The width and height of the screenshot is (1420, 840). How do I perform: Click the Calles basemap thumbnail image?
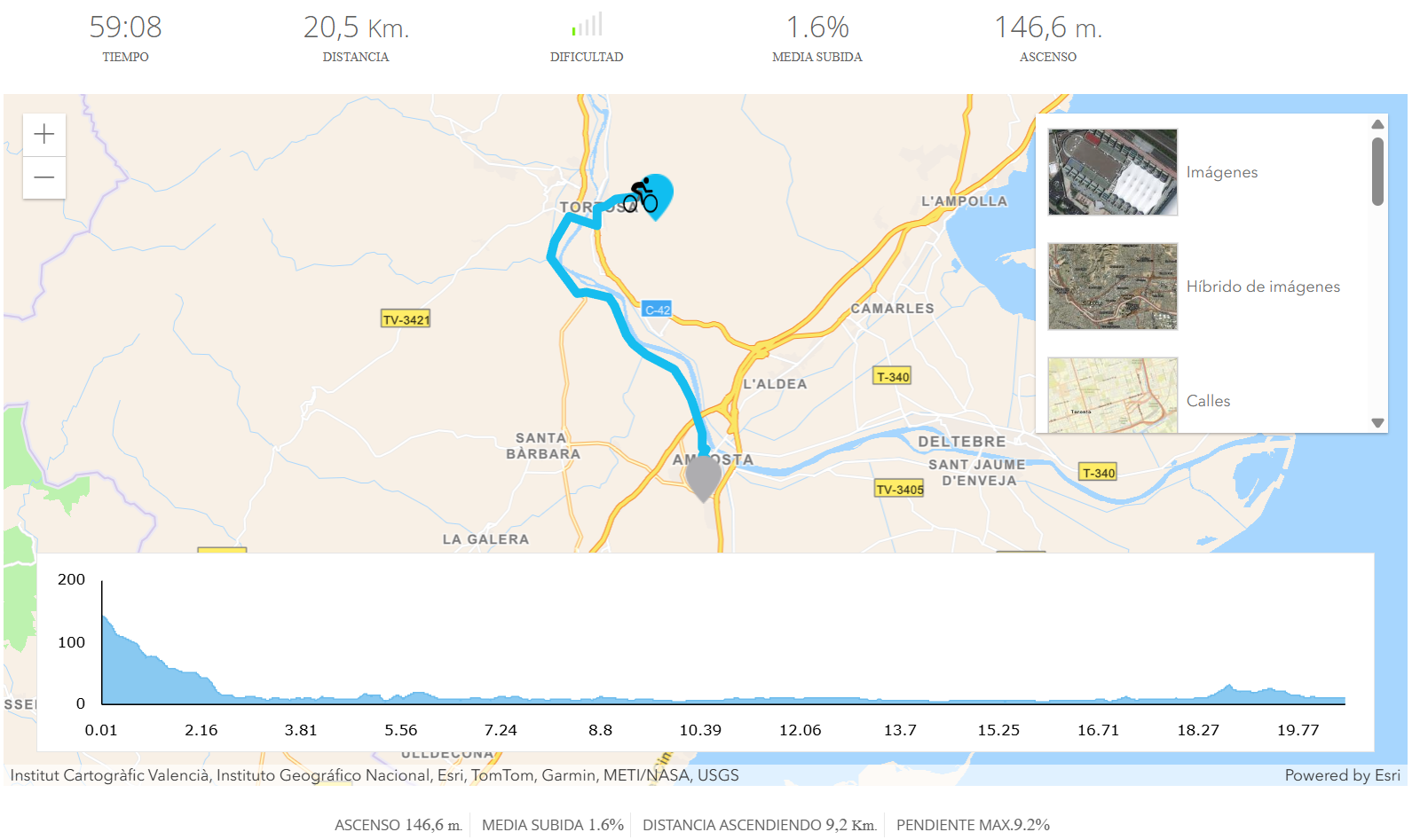tap(1112, 396)
